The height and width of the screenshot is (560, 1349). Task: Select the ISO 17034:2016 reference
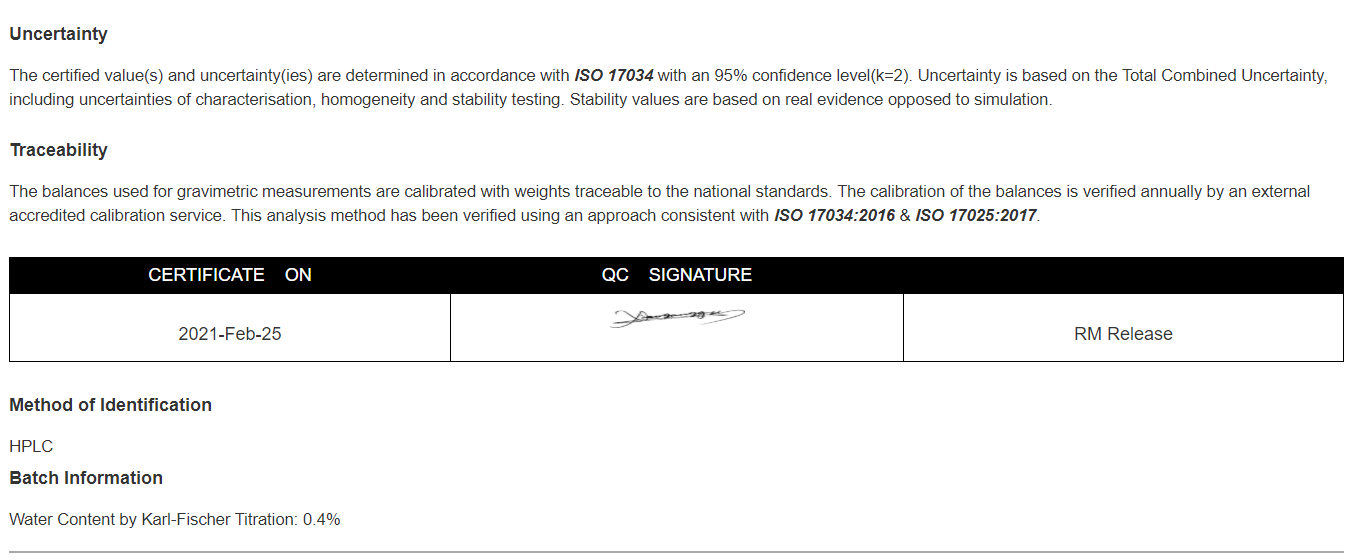[835, 216]
